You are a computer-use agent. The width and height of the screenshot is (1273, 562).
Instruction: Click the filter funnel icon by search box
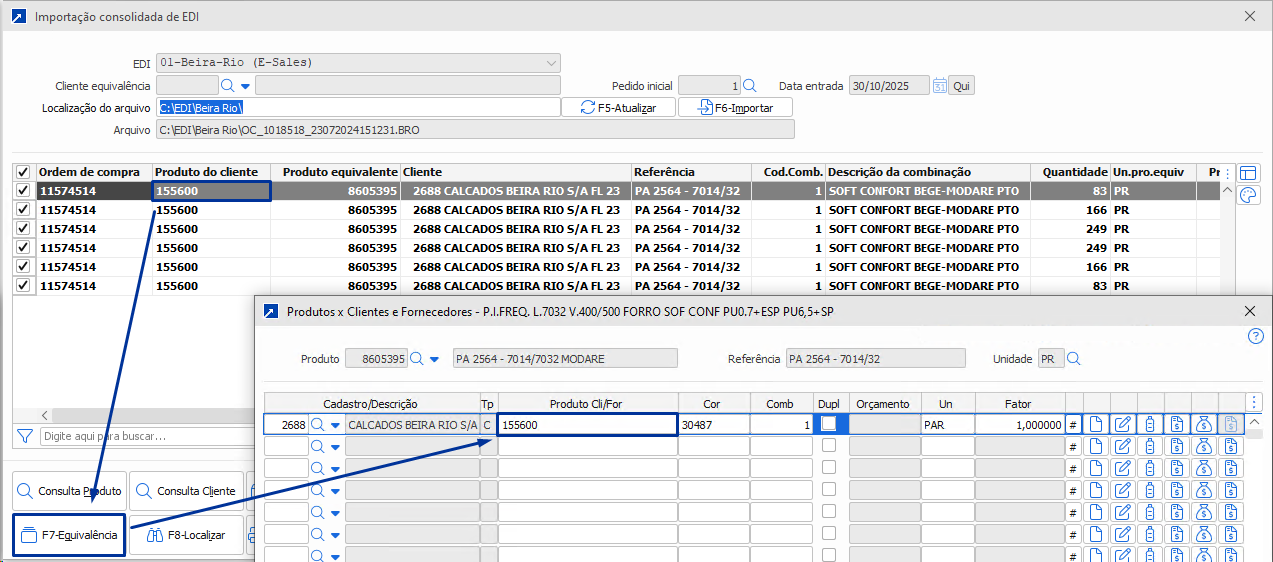(25, 436)
